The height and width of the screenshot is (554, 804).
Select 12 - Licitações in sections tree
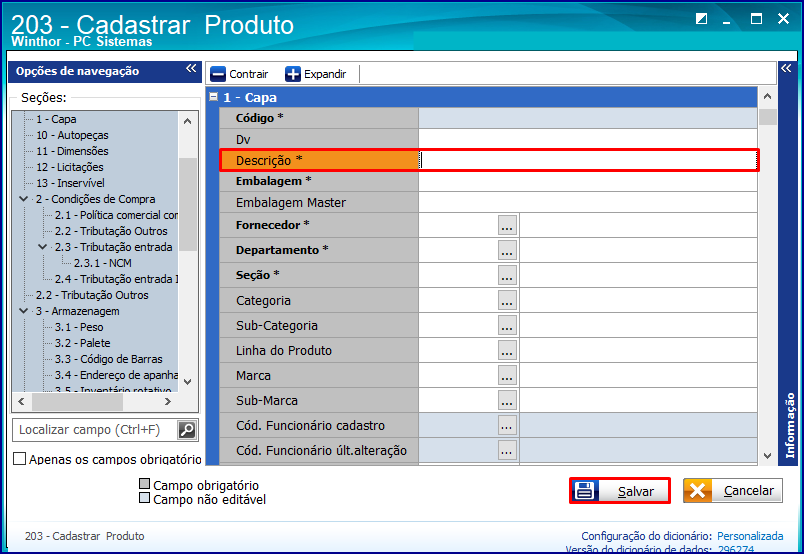tap(70, 167)
